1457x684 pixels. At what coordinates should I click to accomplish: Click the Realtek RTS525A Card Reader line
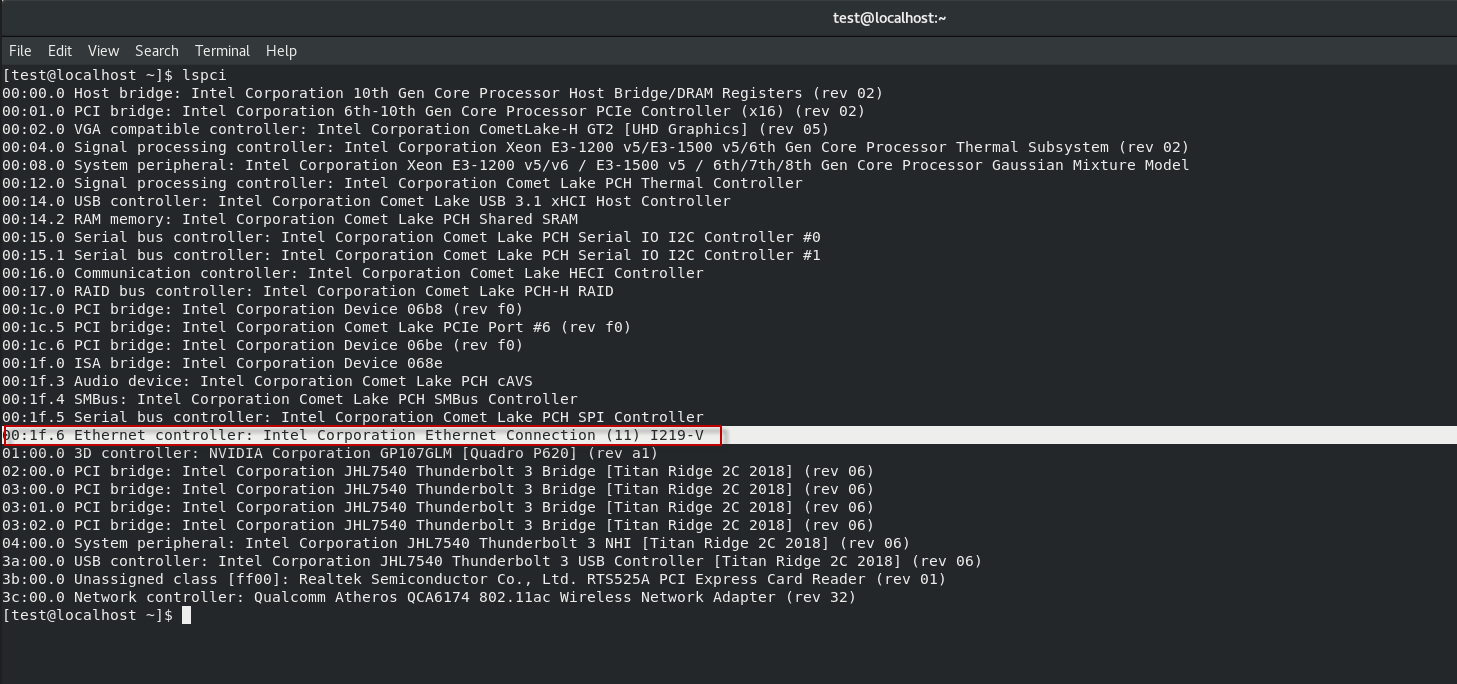(x=474, y=580)
